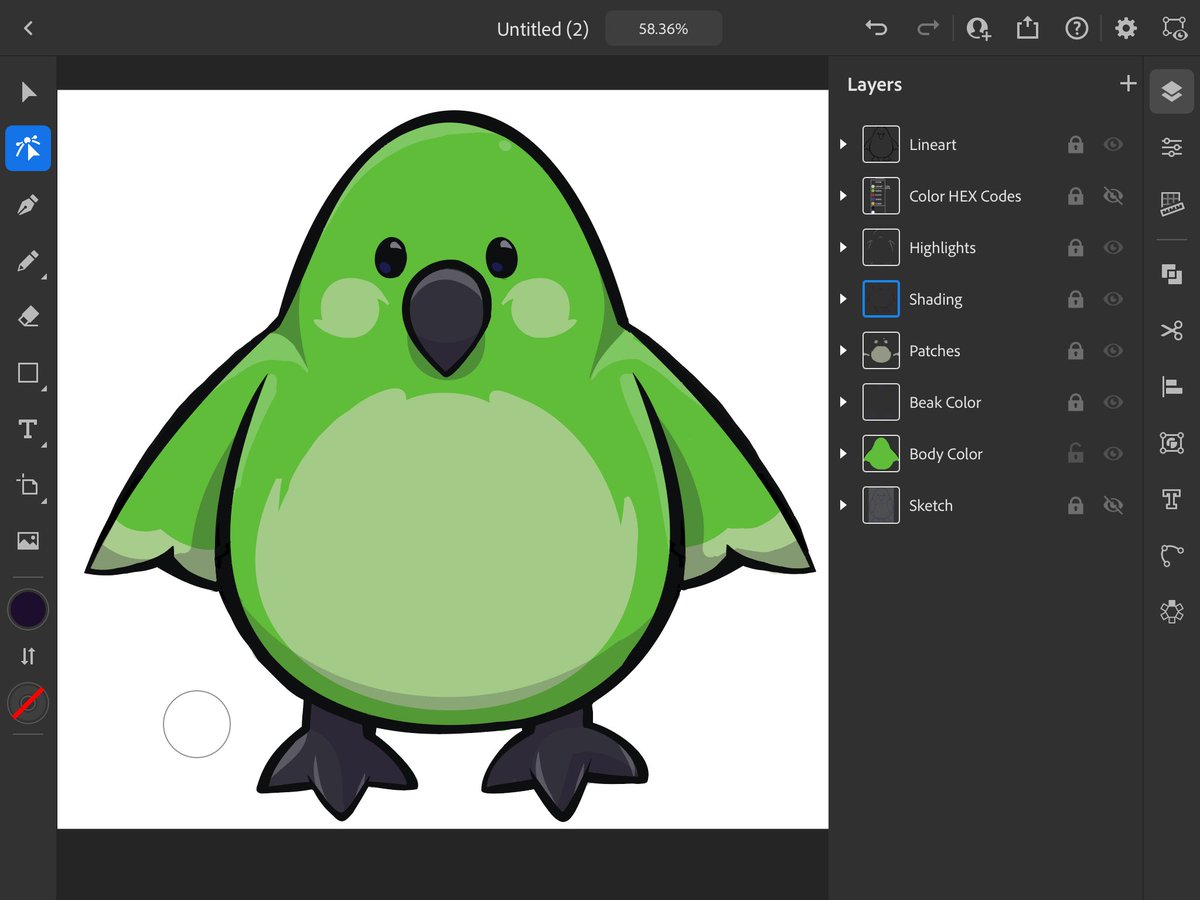Select the Selection arrow tool
Image resolution: width=1200 pixels, height=900 pixels.
click(x=28, y=92)
